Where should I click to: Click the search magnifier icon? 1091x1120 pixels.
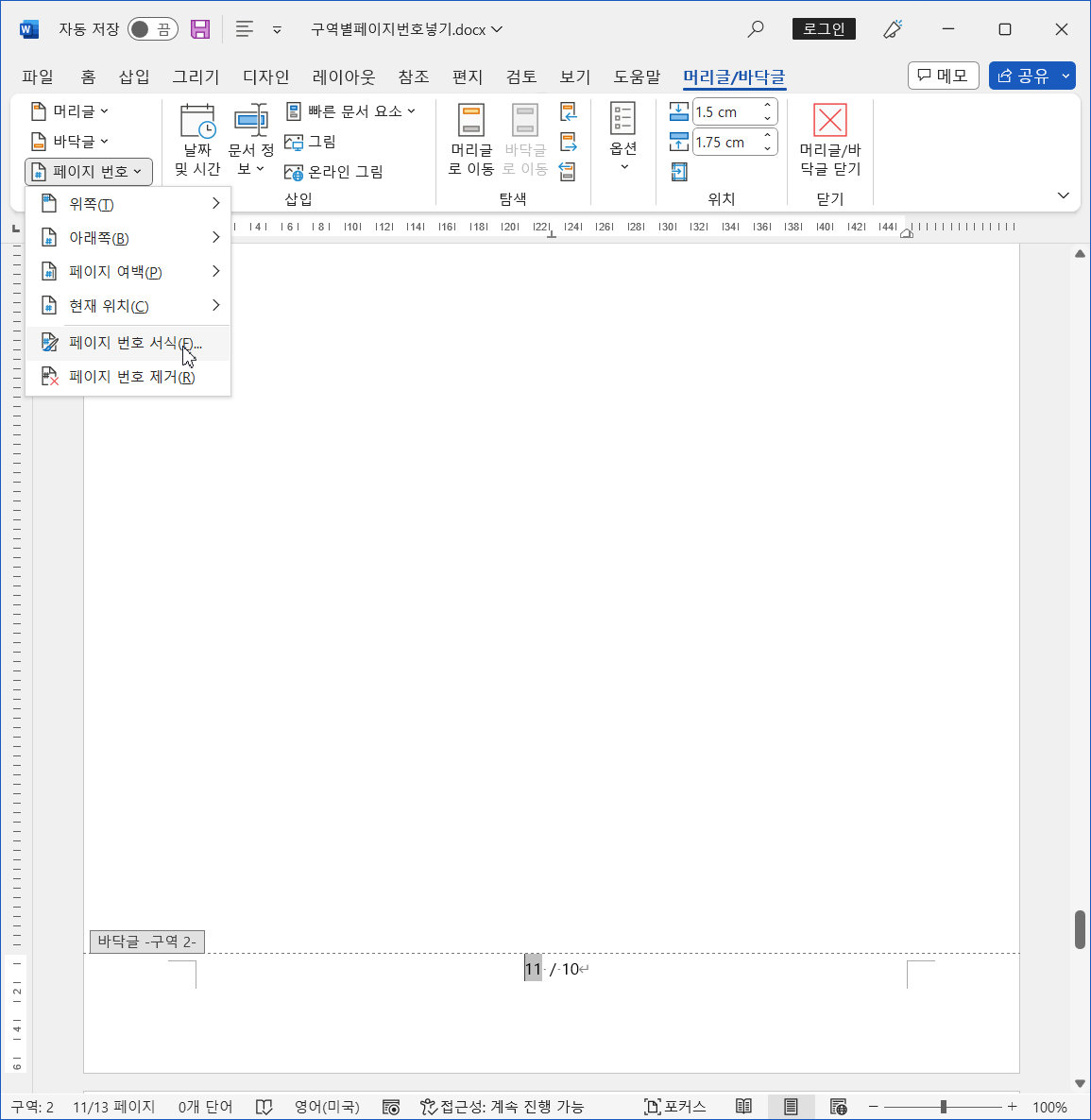pyautogui.click(x=755, y=29)
